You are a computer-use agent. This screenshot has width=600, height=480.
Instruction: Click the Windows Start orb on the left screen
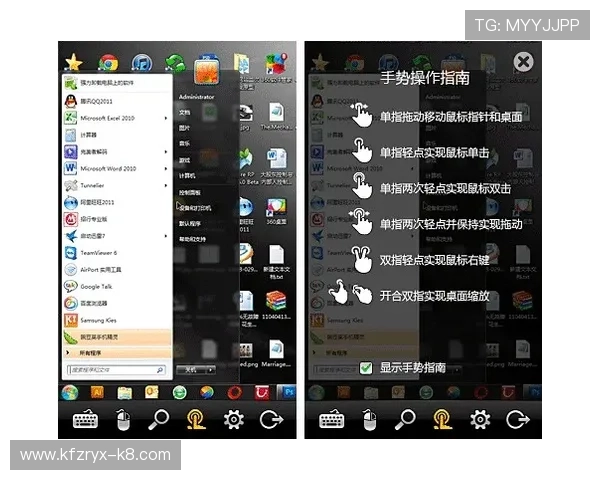pyautogui.click(x=71, y=392)
